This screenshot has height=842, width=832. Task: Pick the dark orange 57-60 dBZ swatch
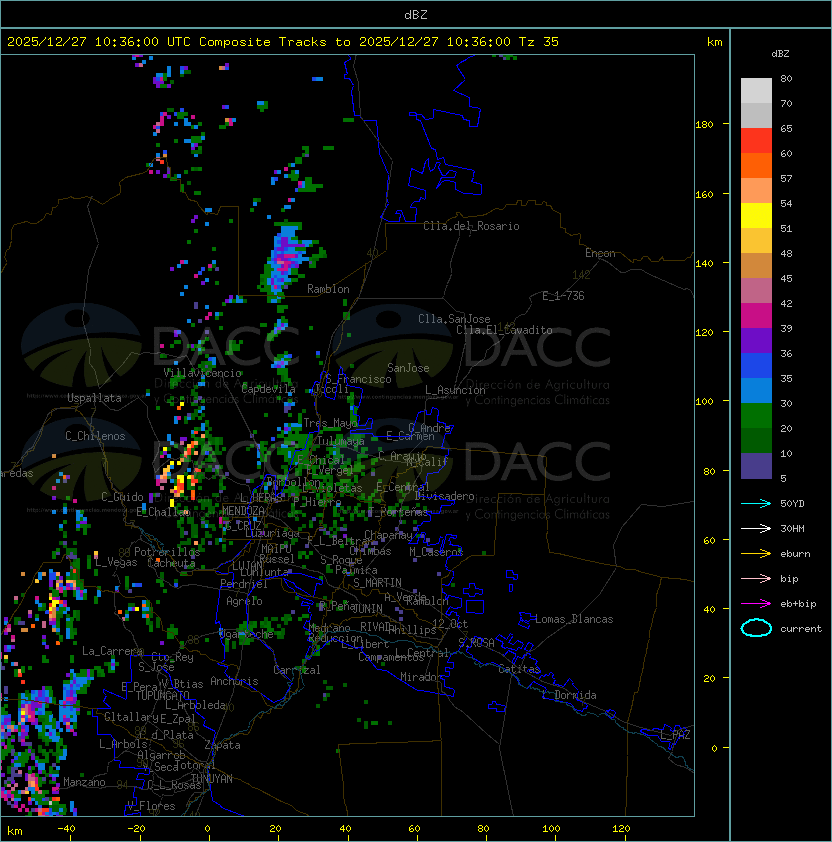click(x=756, y=165)
